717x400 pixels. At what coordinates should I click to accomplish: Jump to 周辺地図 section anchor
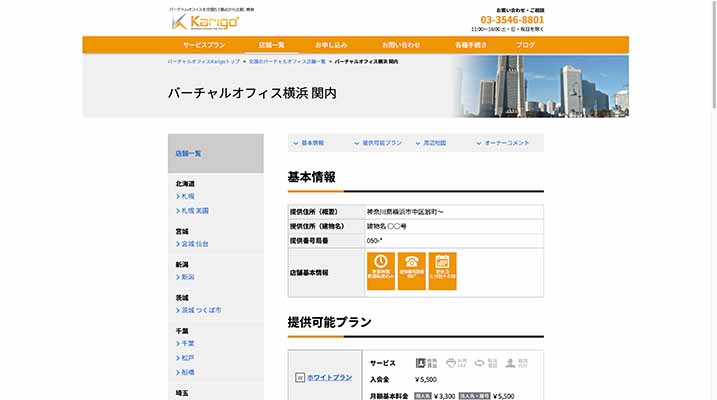pos(431,143)
